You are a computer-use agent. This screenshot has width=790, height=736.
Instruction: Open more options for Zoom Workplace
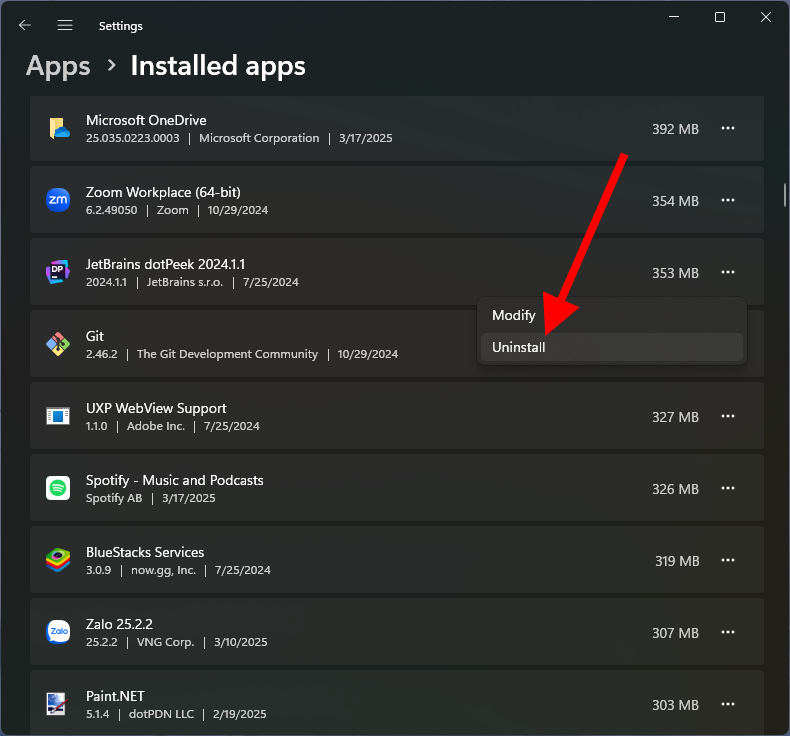pyautogui.click(x=728, y=200)
